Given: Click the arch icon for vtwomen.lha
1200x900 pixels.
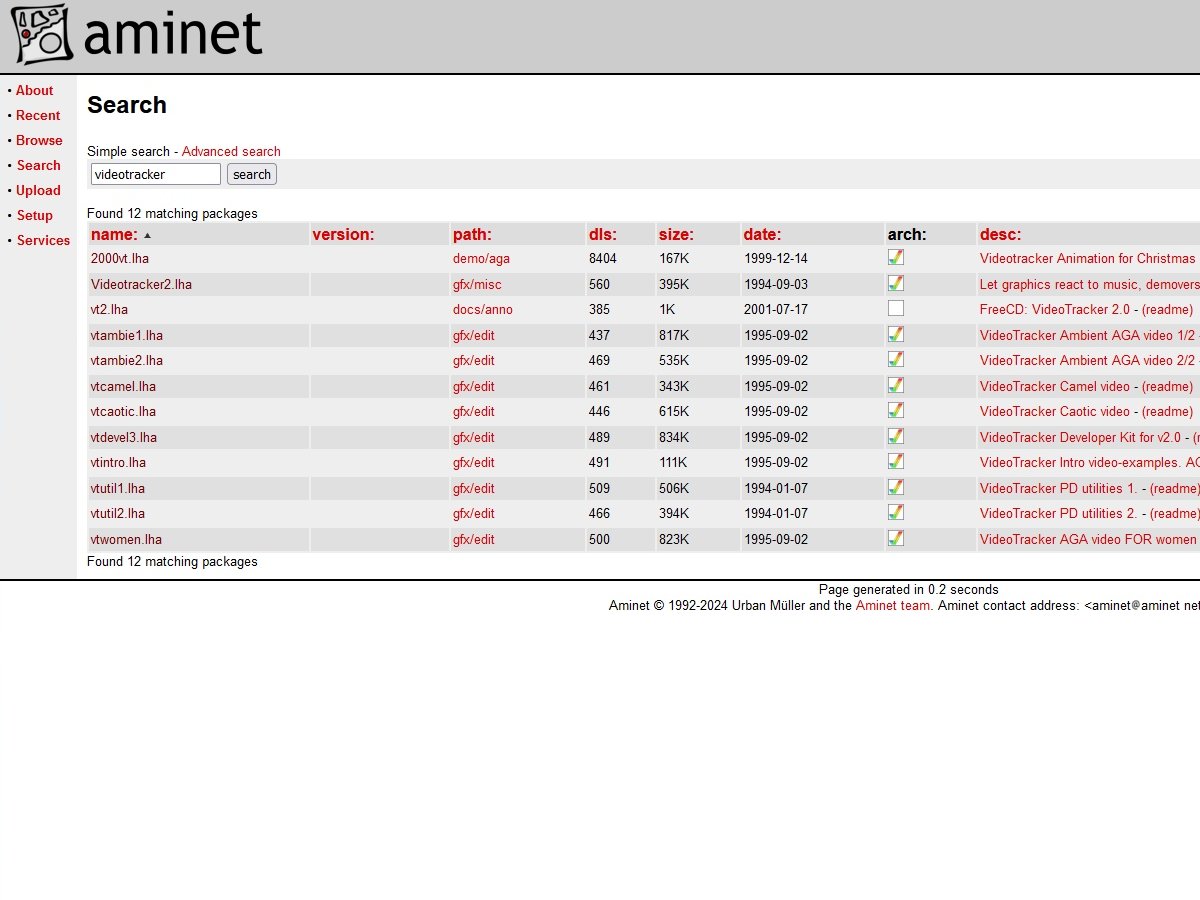Looking at the screenshot, I should pyautogui.click(x=896, y=539).
